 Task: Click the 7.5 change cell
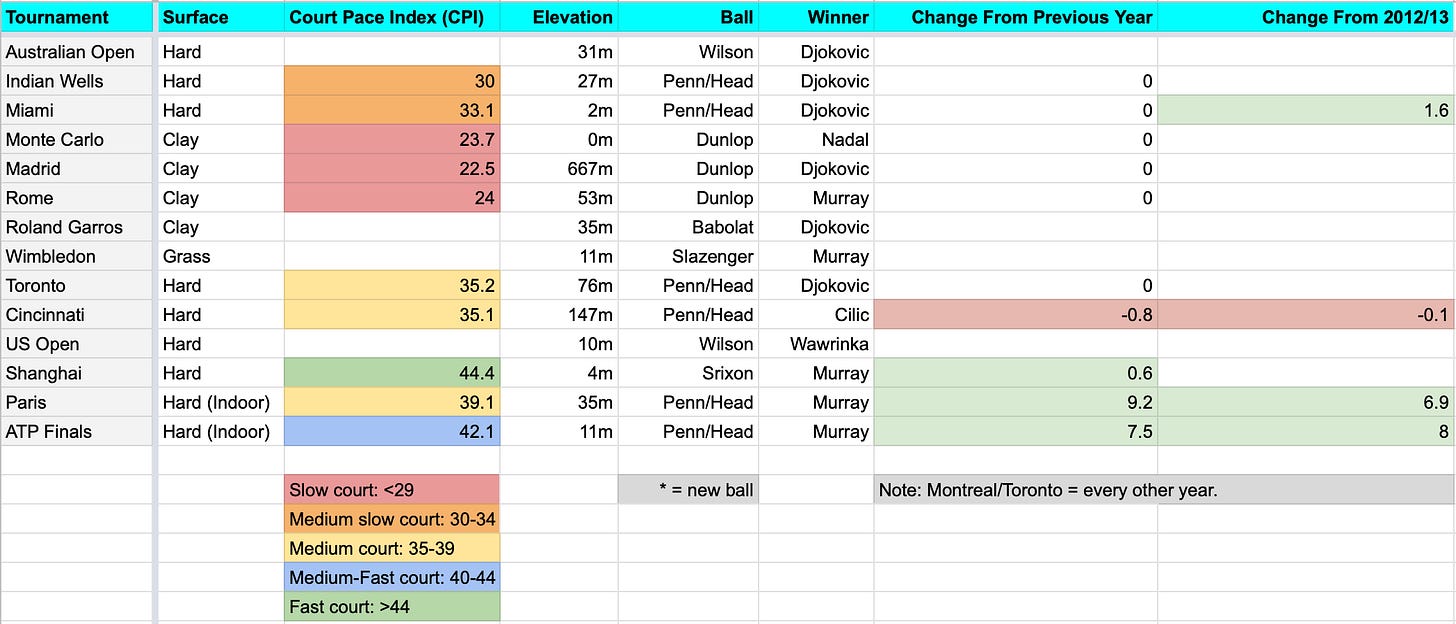(x=1016, y=431)
